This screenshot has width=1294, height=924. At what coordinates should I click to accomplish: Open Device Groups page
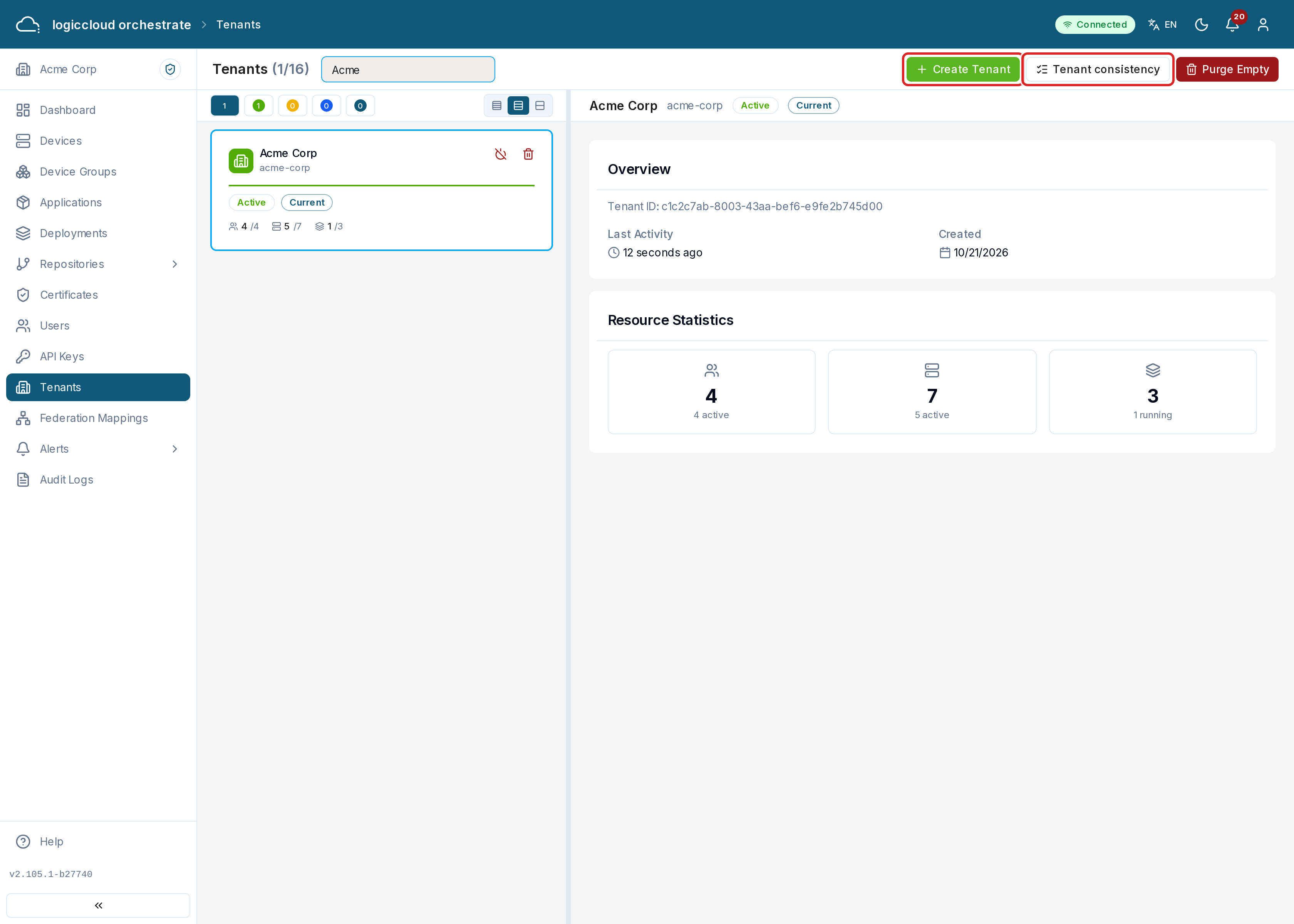(98, 171)
